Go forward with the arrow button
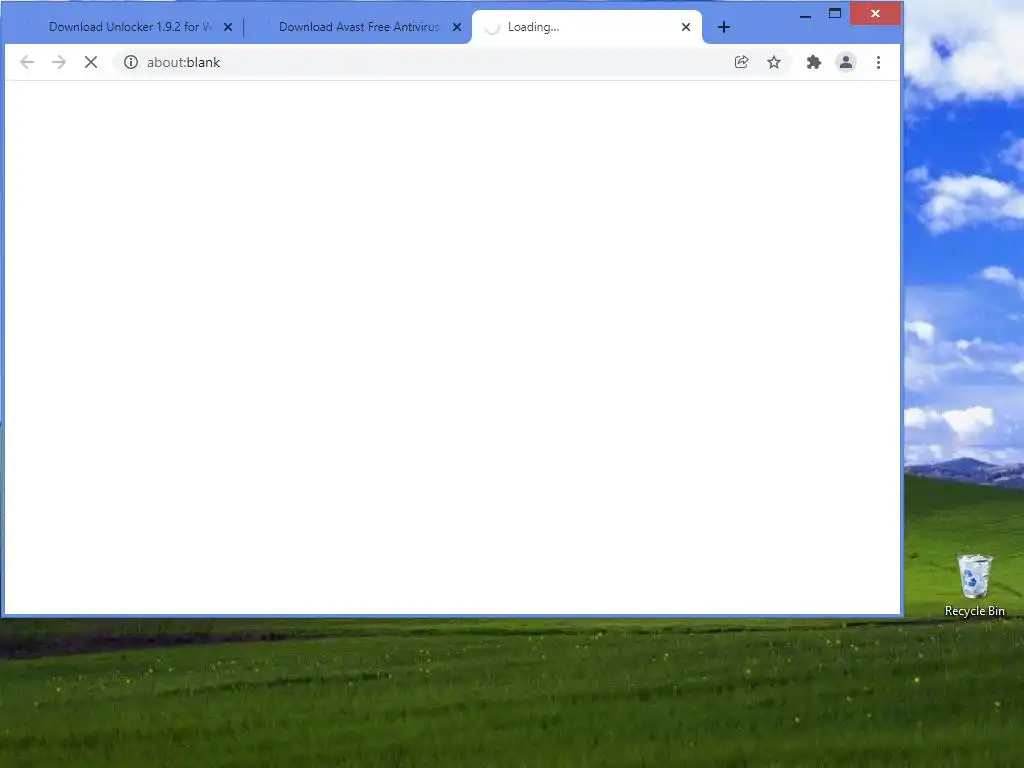The image size is (1024, 768). [59, 62]
